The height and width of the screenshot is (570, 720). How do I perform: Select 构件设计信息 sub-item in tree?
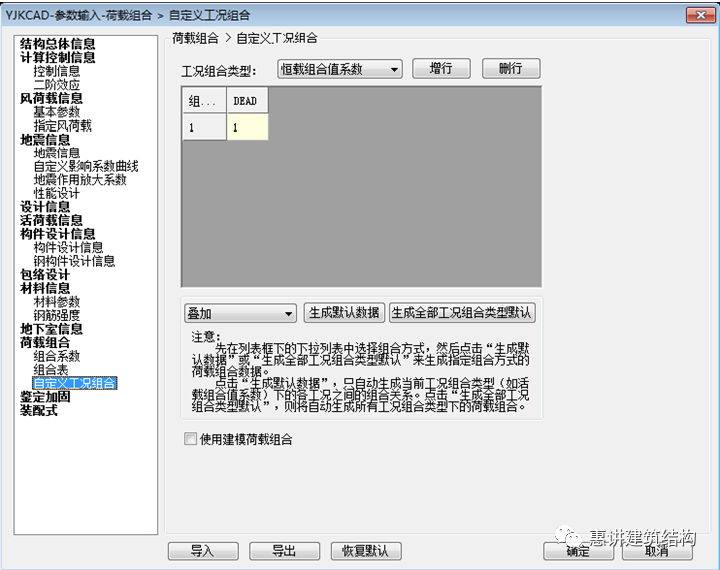point(68,248)
